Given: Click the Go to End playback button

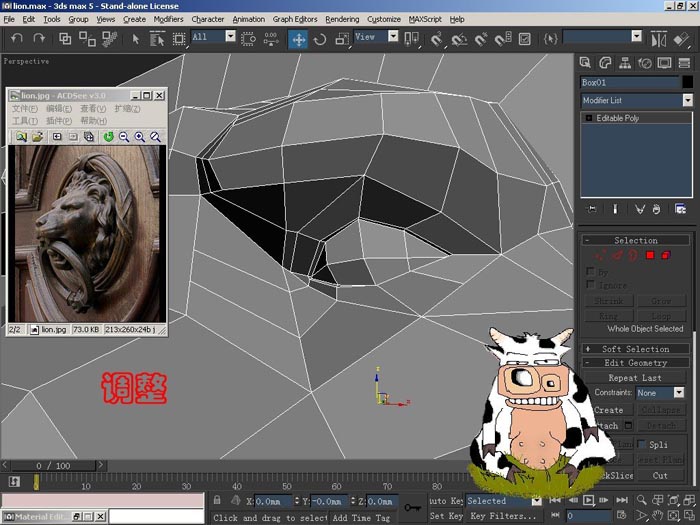Looking at the screenshot, I should (622, 500).
